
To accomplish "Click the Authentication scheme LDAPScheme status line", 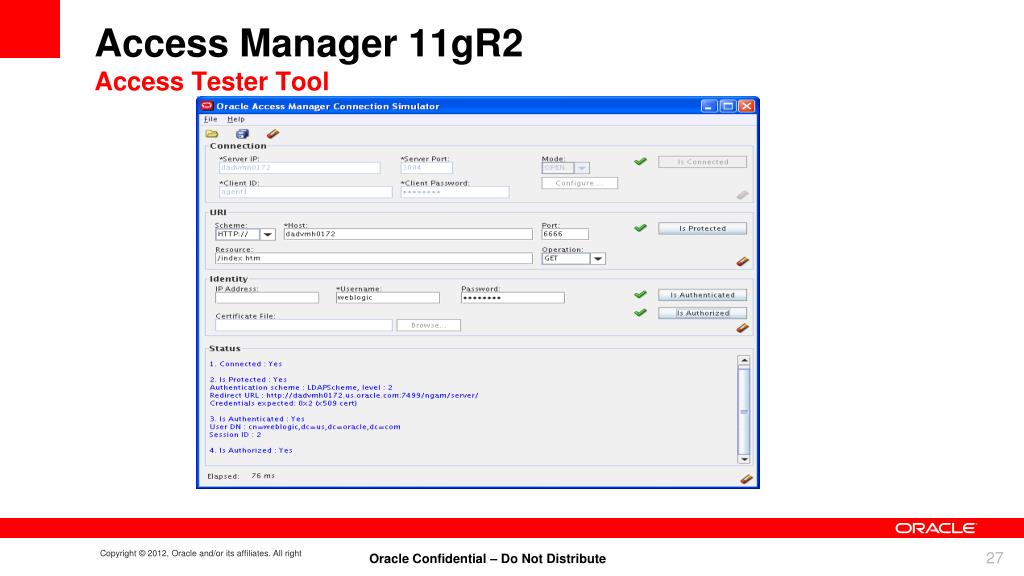I will click(301, 387).
